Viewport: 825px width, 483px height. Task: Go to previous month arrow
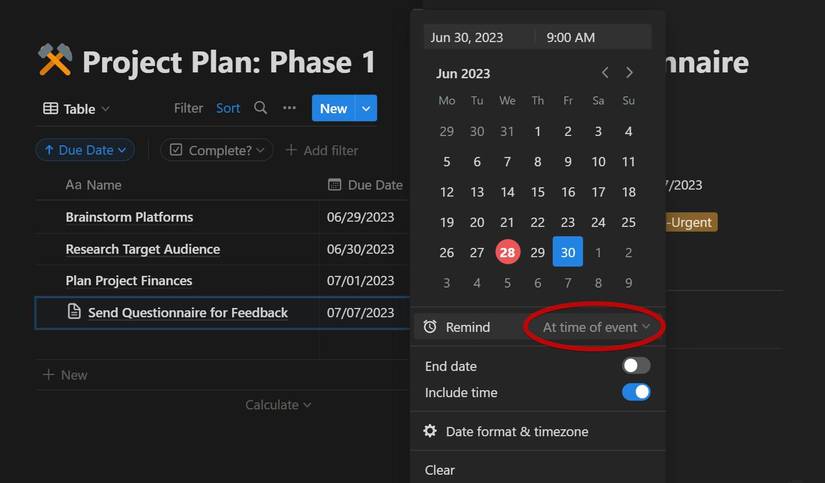[605, 73]
